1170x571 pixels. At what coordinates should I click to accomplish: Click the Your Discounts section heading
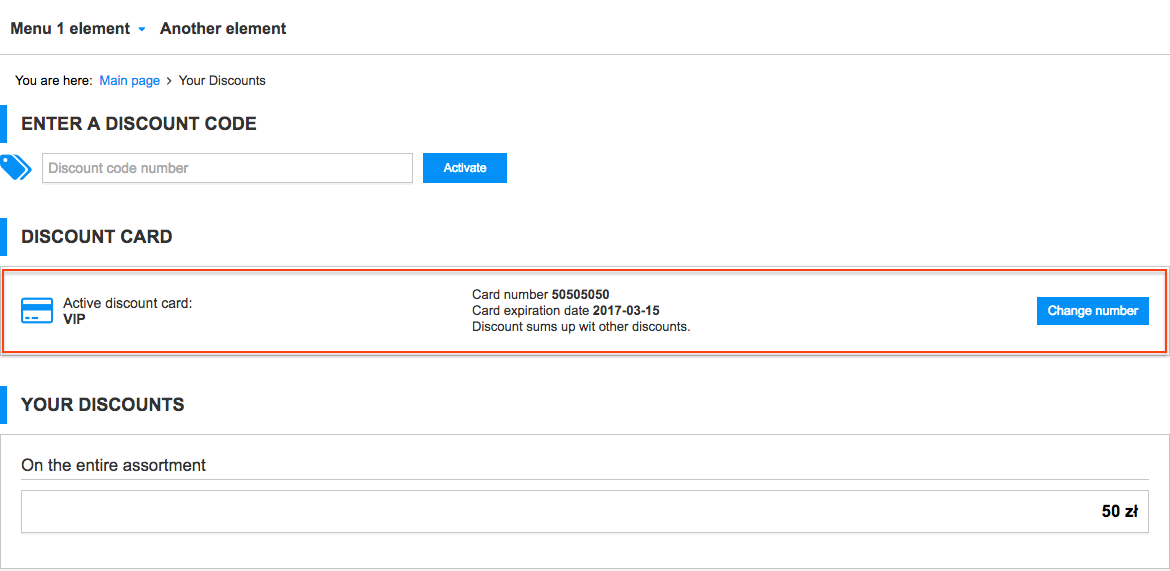click(x=103, y=405)
